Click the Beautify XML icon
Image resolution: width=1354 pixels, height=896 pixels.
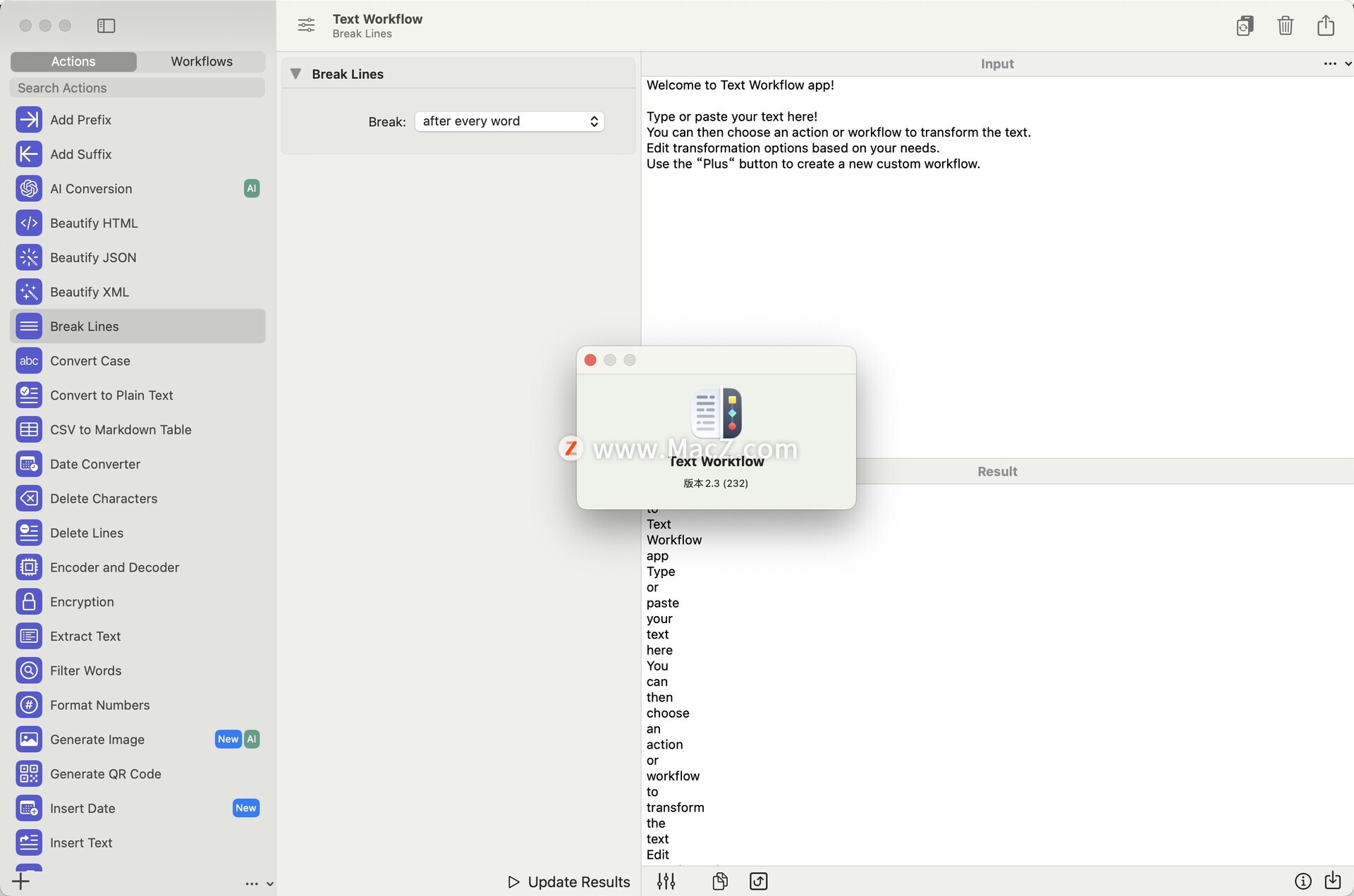[x=29, y=293]
